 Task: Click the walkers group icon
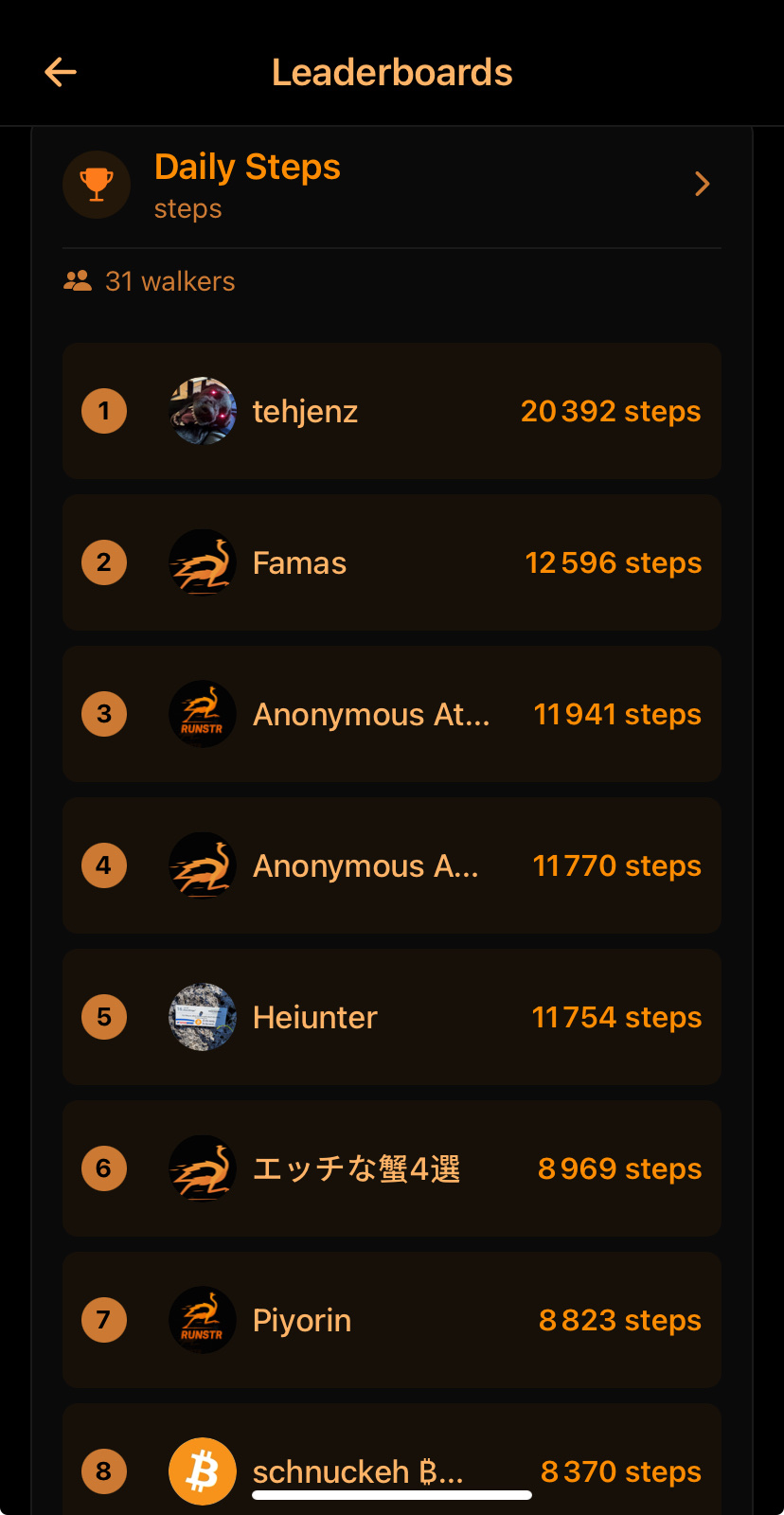pyautogui.click(x=78, y=281)
